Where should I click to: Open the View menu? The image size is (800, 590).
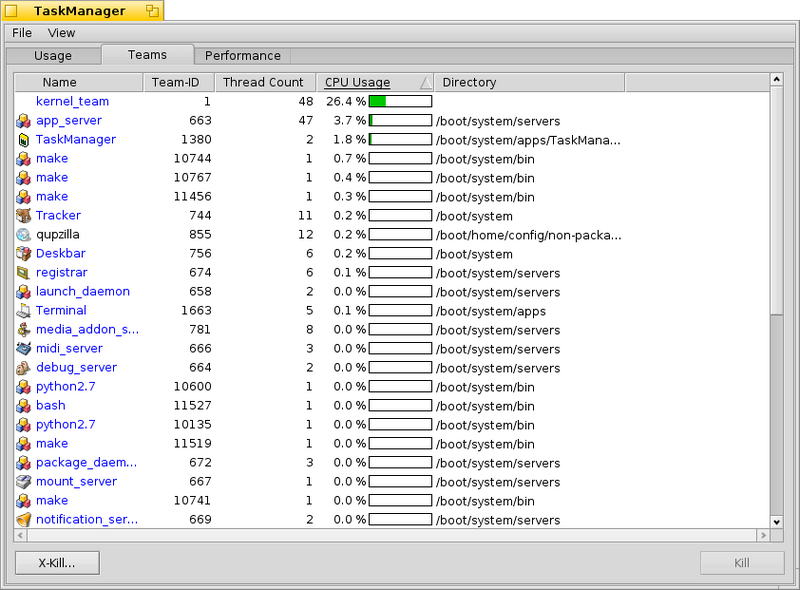click(x=61, y=33)
